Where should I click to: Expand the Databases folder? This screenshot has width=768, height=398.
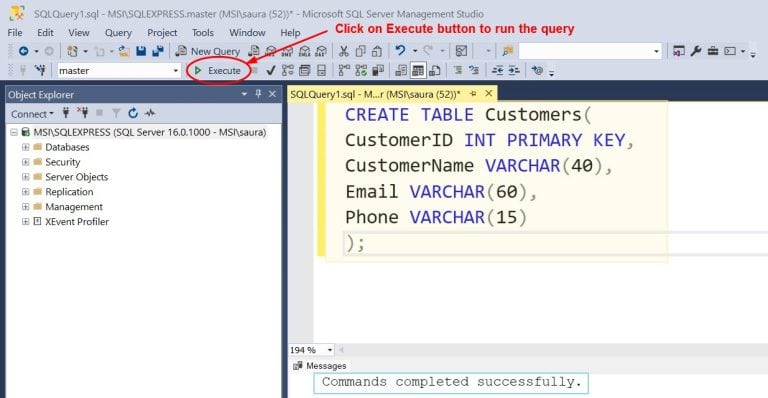(x=25, y=147)
